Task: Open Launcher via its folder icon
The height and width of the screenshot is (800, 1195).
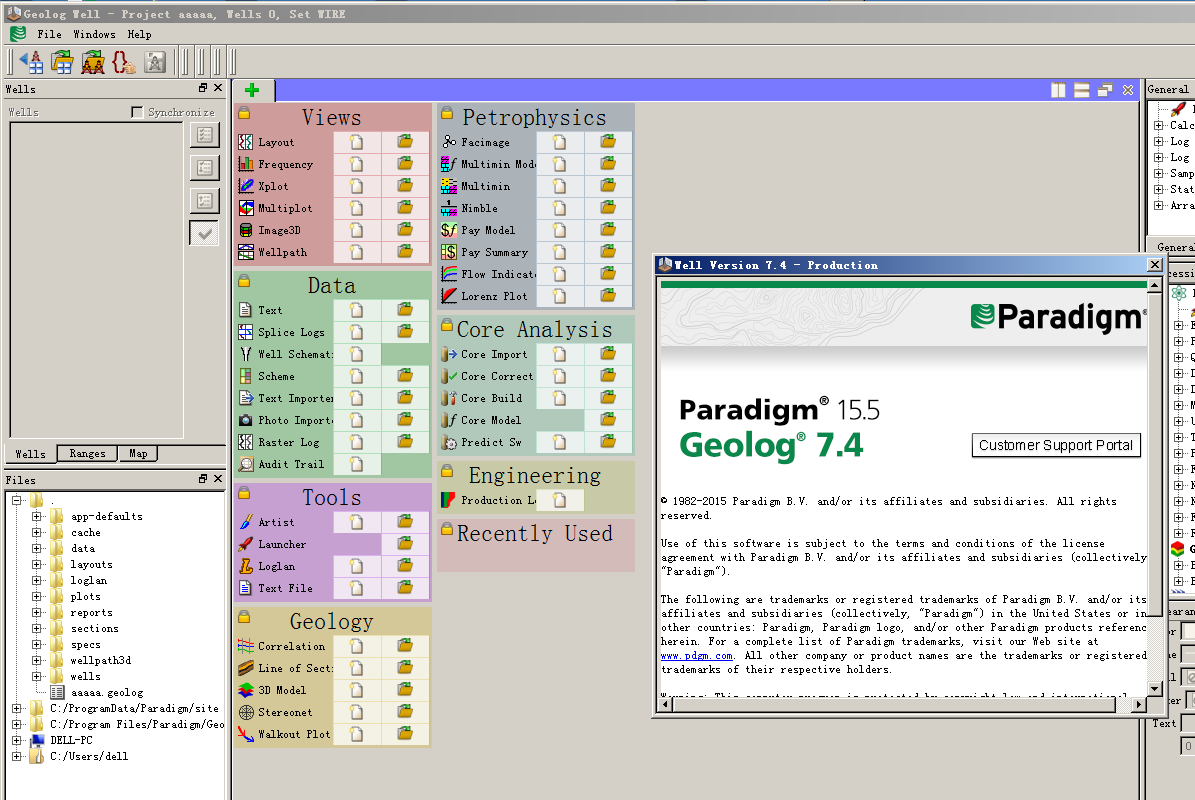Action: 405,544
